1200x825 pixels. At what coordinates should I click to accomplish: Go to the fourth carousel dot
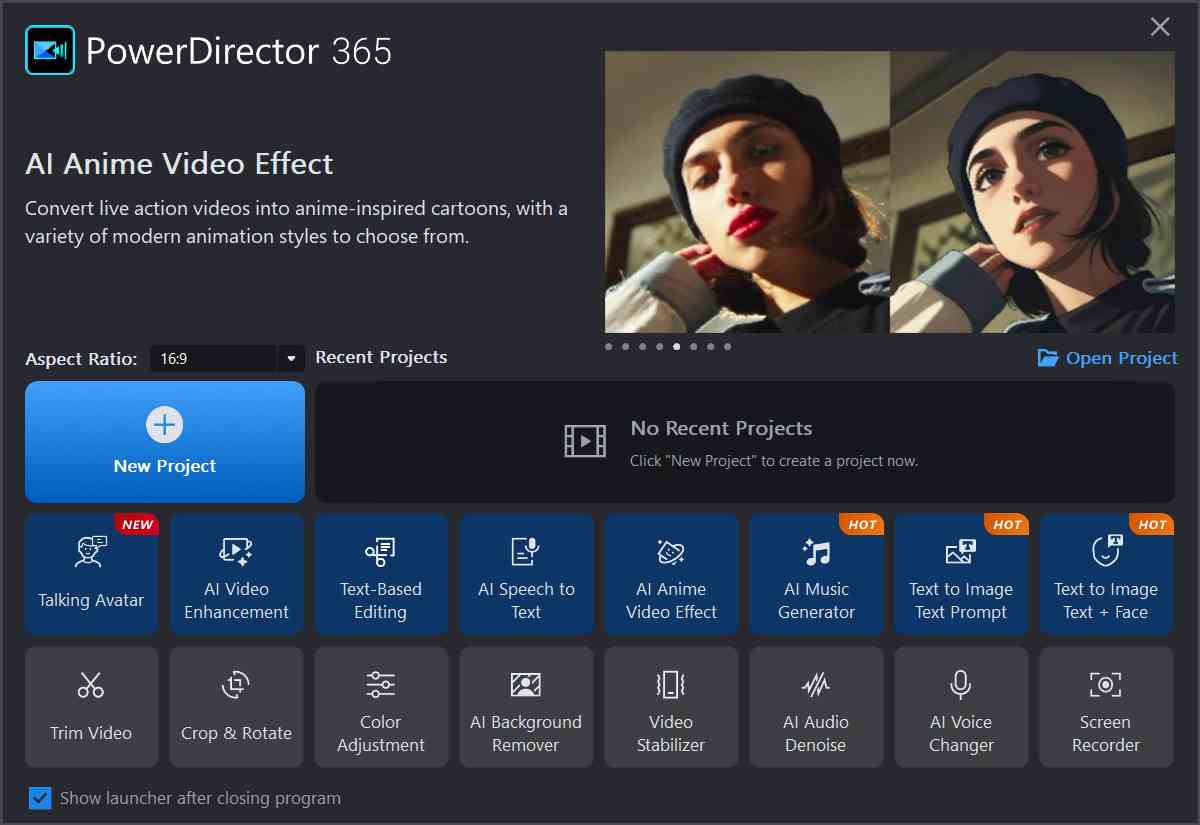click(660, 347)
